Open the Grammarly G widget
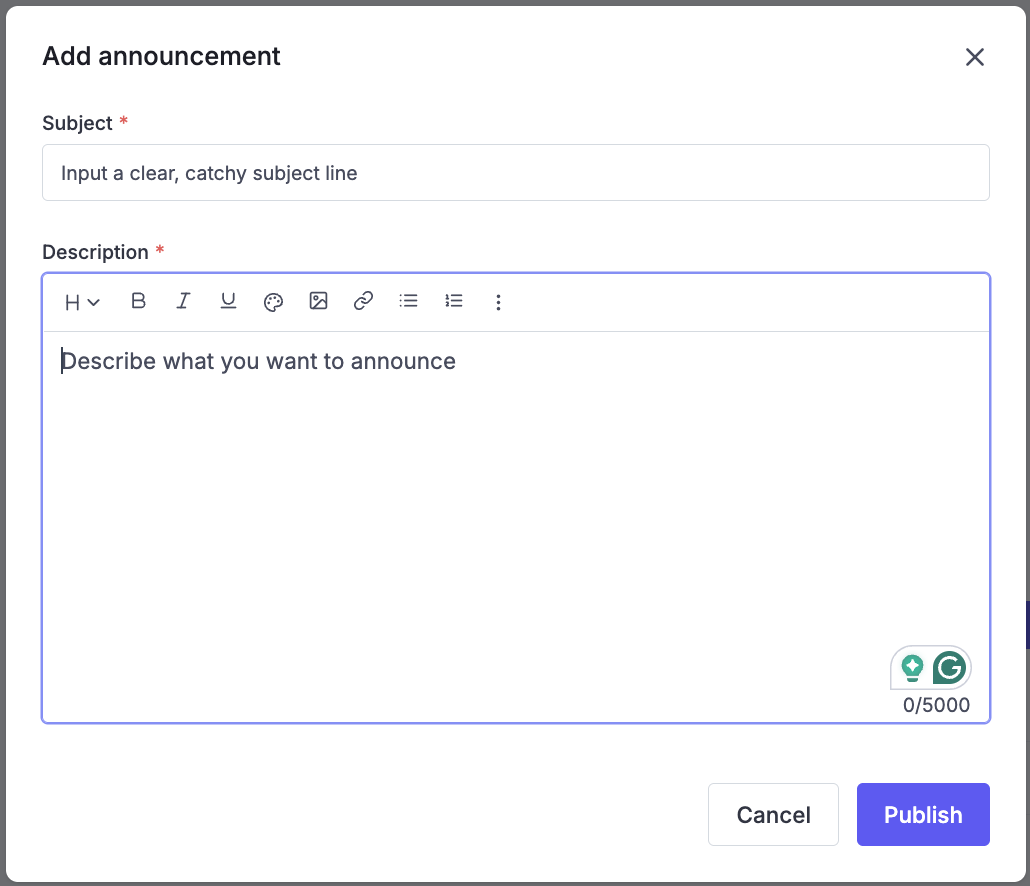 (x=949, y=667)
